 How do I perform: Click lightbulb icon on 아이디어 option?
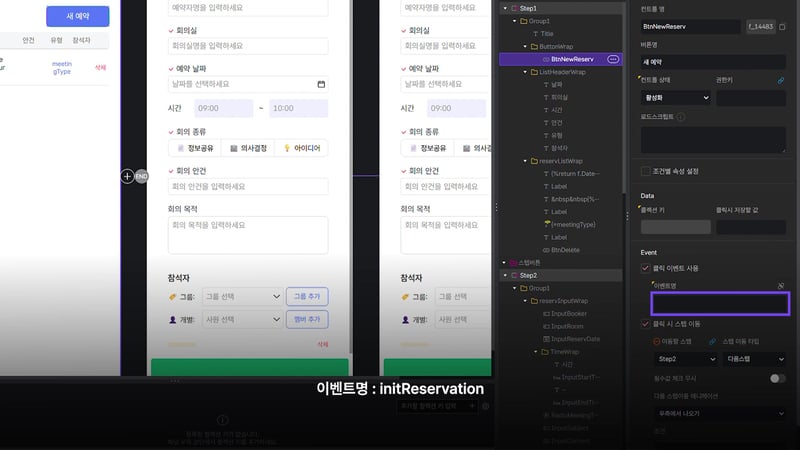[287, 148]
